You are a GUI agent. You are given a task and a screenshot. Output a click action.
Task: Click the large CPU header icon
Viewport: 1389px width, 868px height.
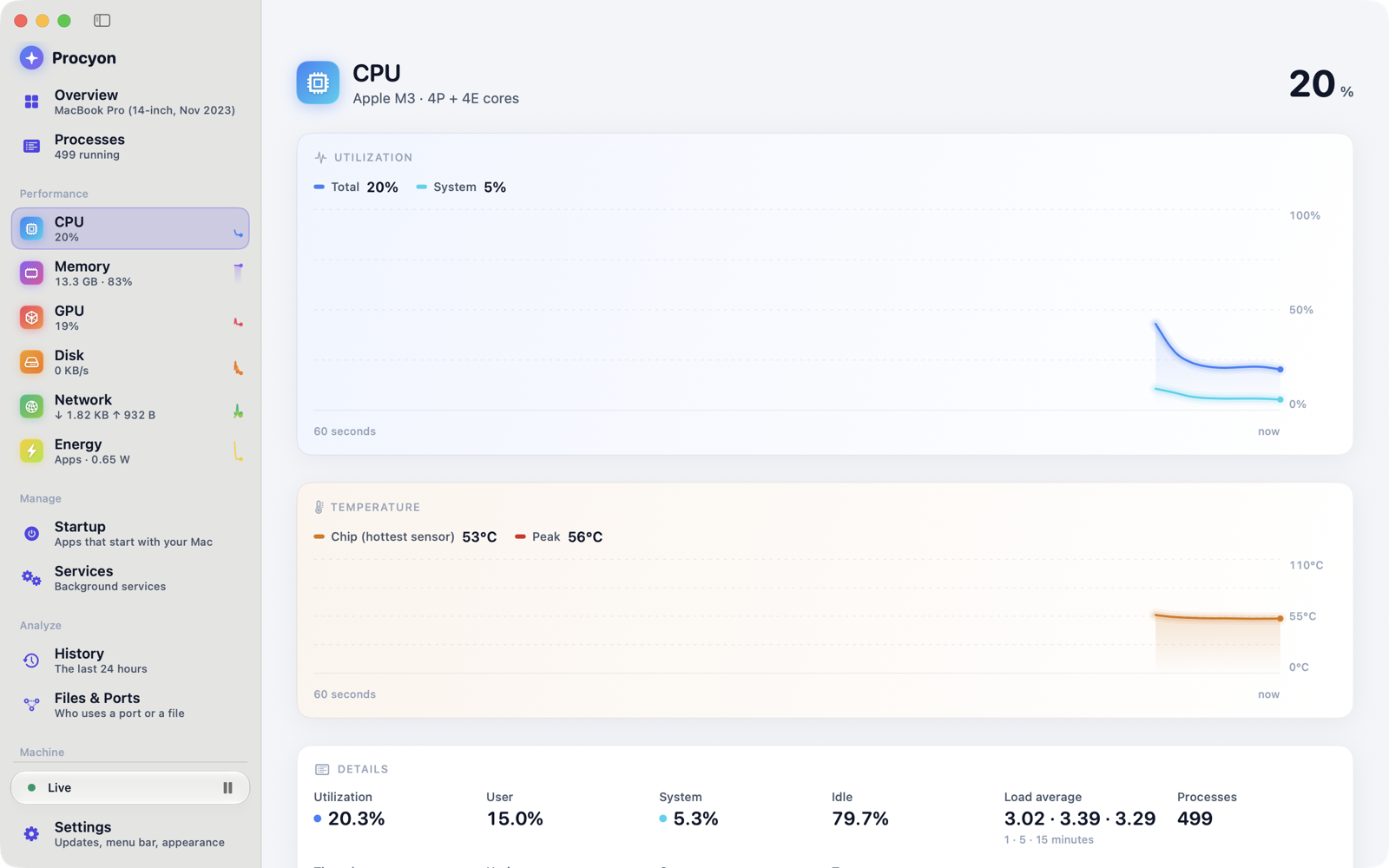tap(318, 82)
